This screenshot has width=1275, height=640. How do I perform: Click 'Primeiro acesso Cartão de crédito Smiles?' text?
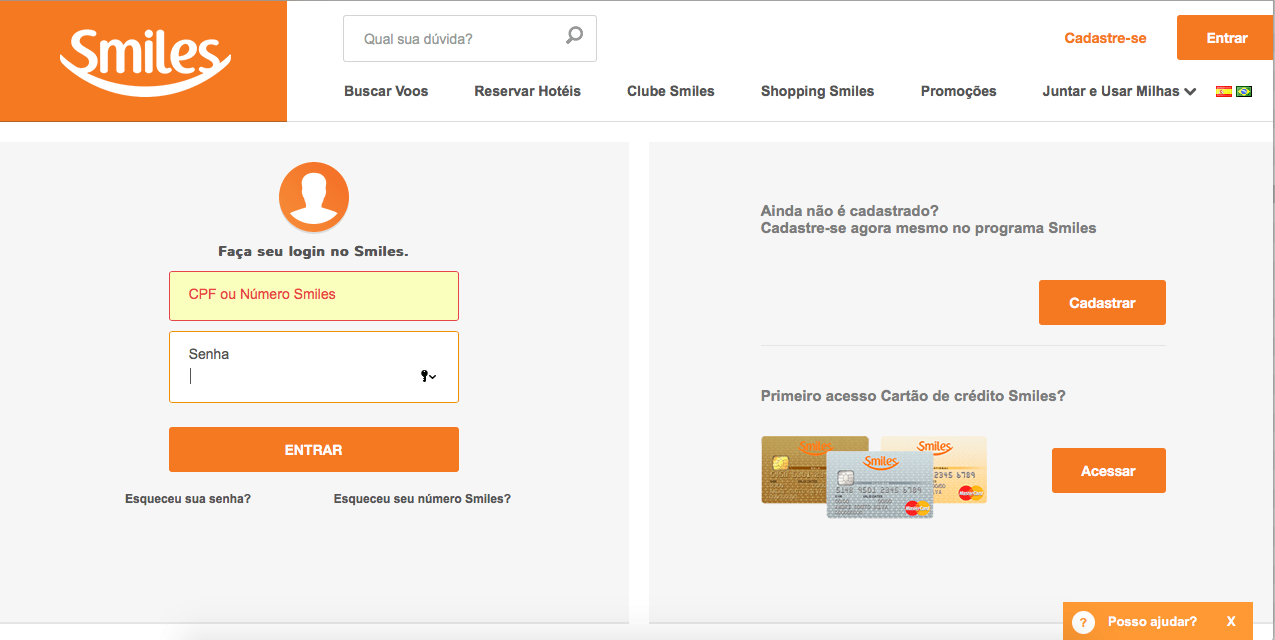pos(913,396)
